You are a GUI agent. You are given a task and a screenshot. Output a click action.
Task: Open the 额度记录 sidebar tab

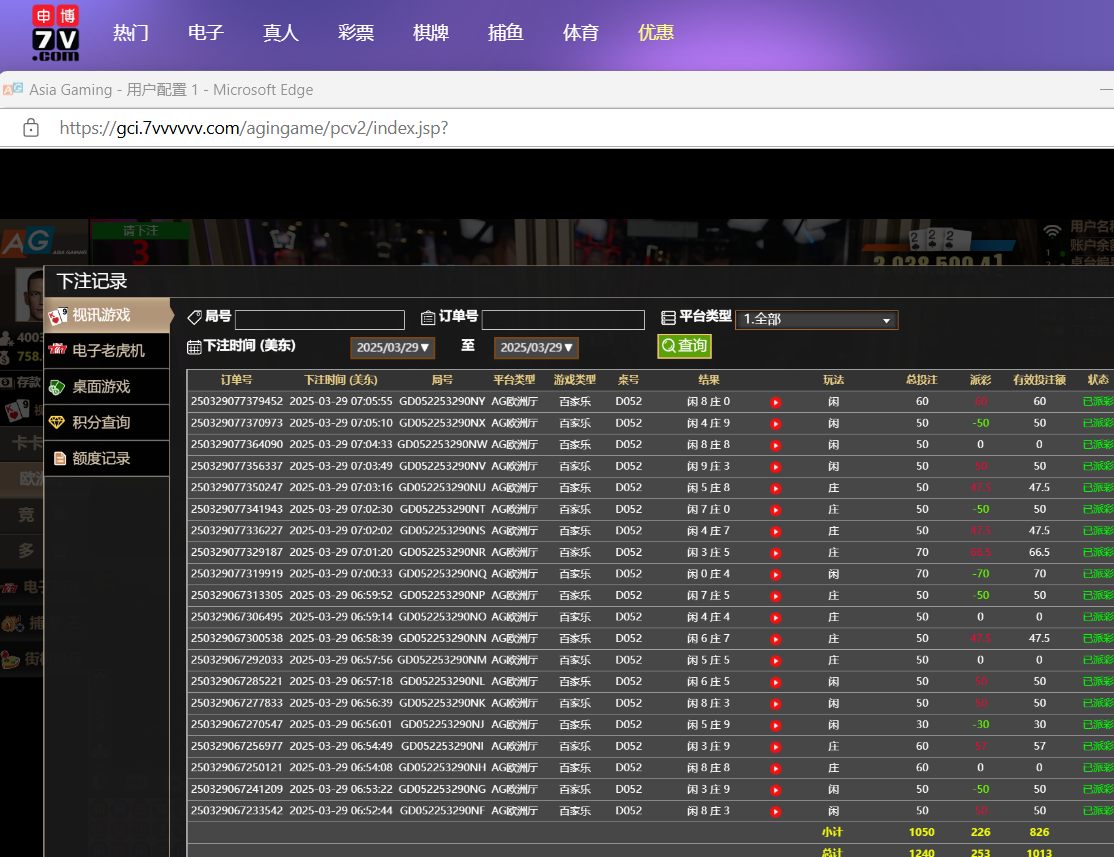101,459
